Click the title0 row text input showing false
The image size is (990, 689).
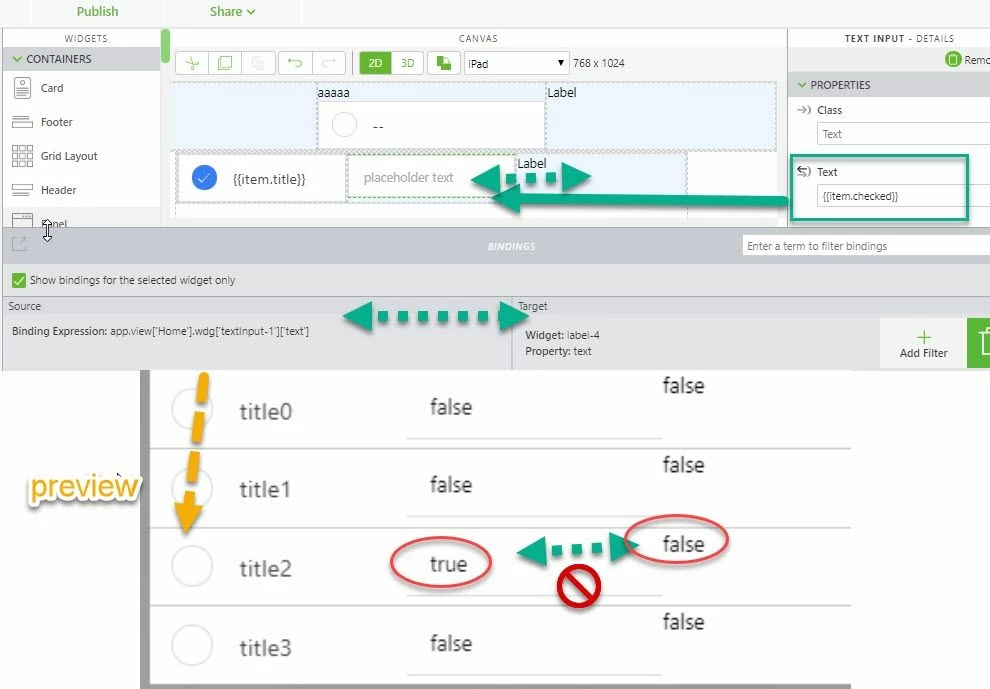pyautogui.click(x=534, y=409)
